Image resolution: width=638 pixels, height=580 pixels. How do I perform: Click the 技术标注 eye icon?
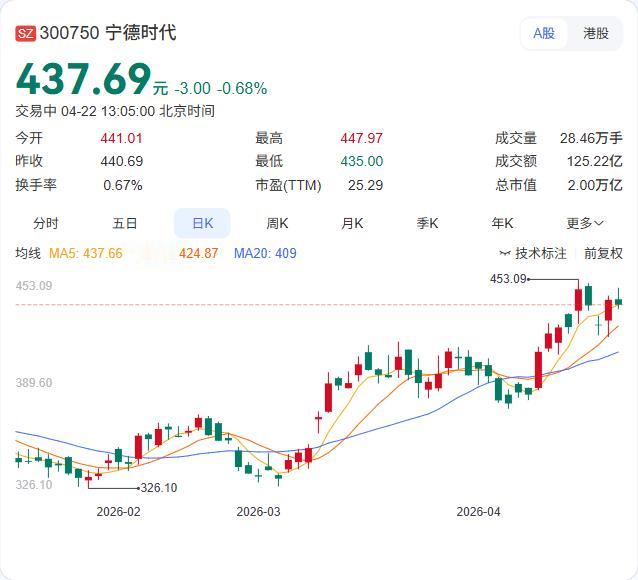505,254
